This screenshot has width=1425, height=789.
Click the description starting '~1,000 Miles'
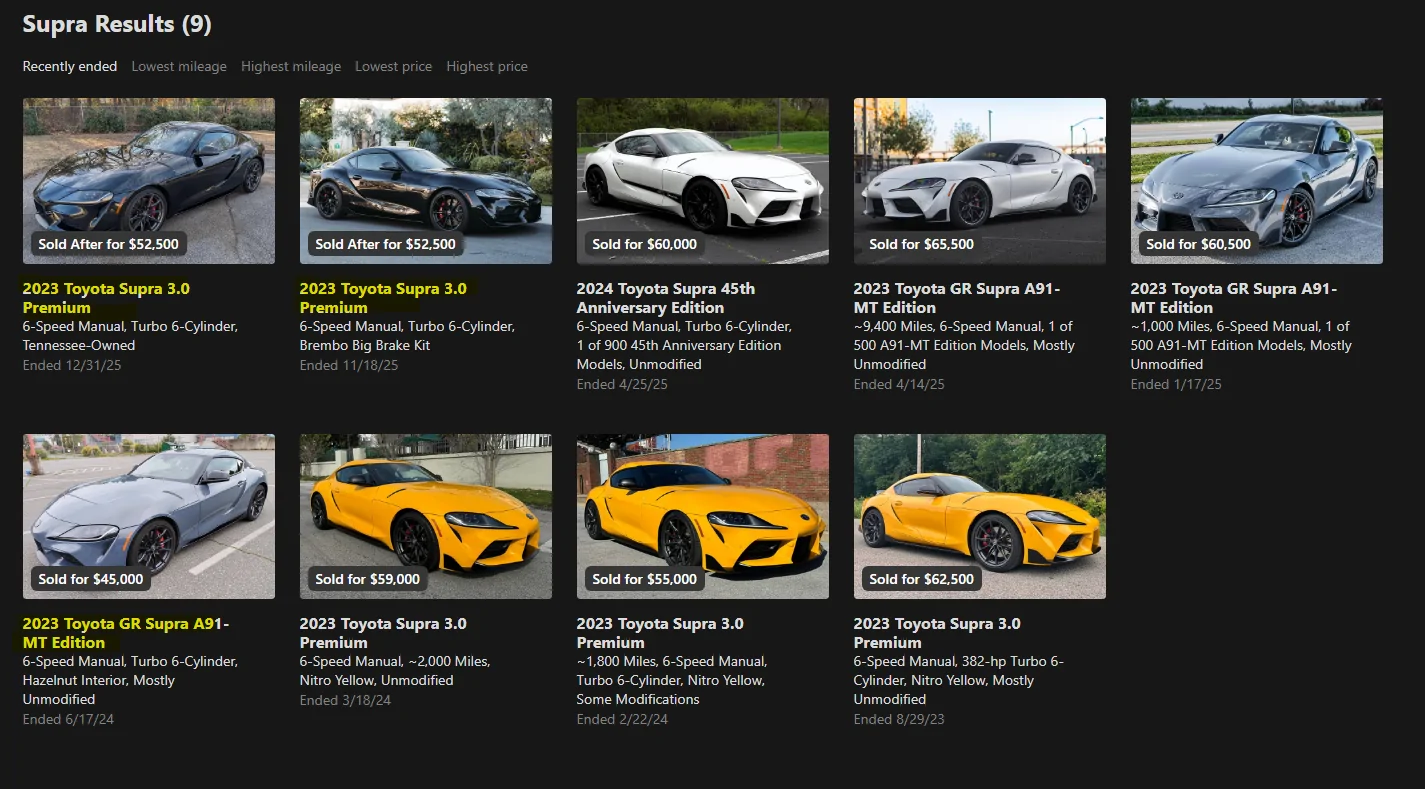1242,345
